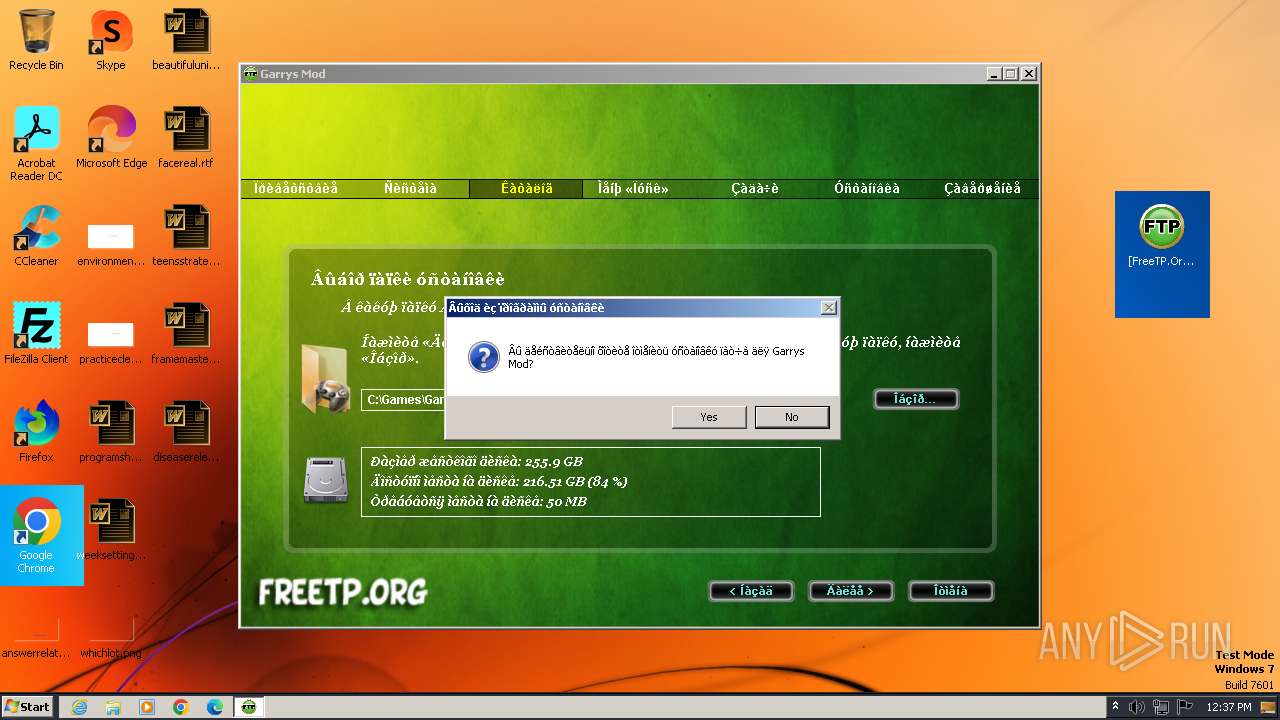Click the Action Center flag tray icon
Image resolution: width=1280 pixels, height=720 pixels.
click(1183, 707)
